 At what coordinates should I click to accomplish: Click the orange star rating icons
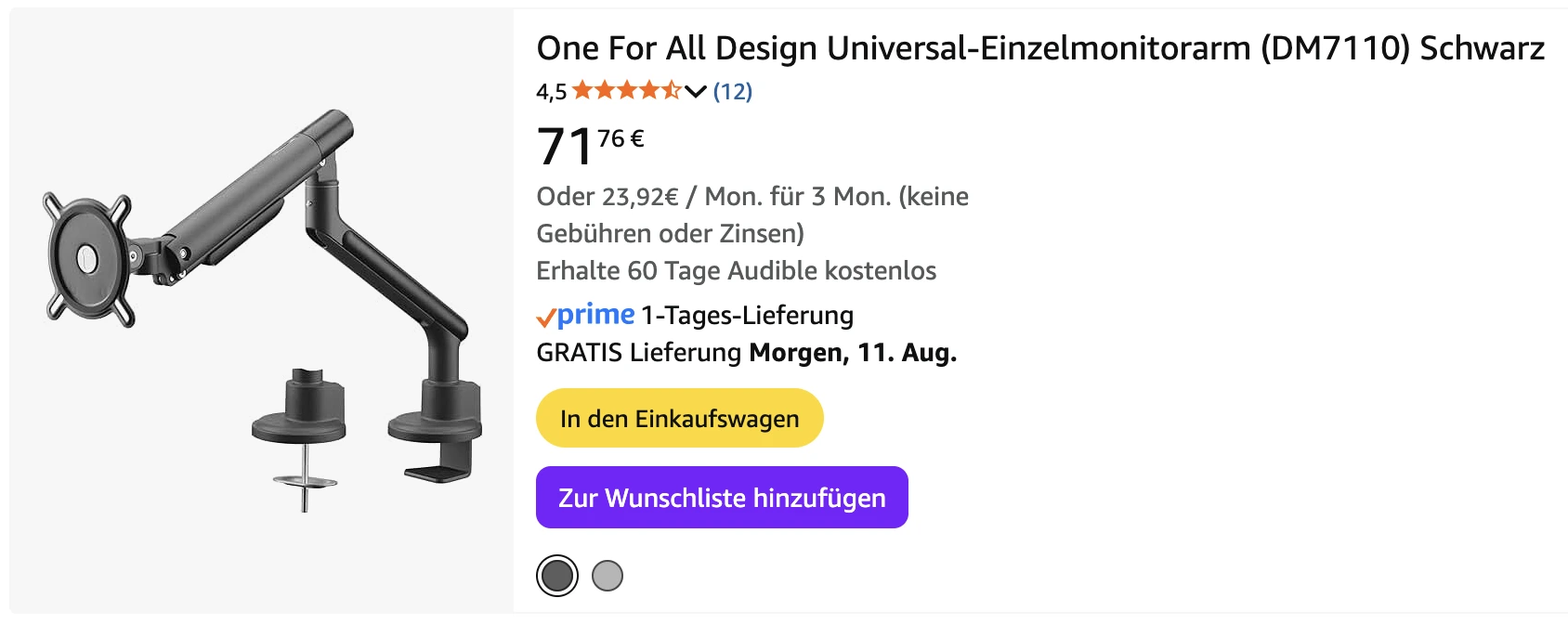tap(627, 91)
